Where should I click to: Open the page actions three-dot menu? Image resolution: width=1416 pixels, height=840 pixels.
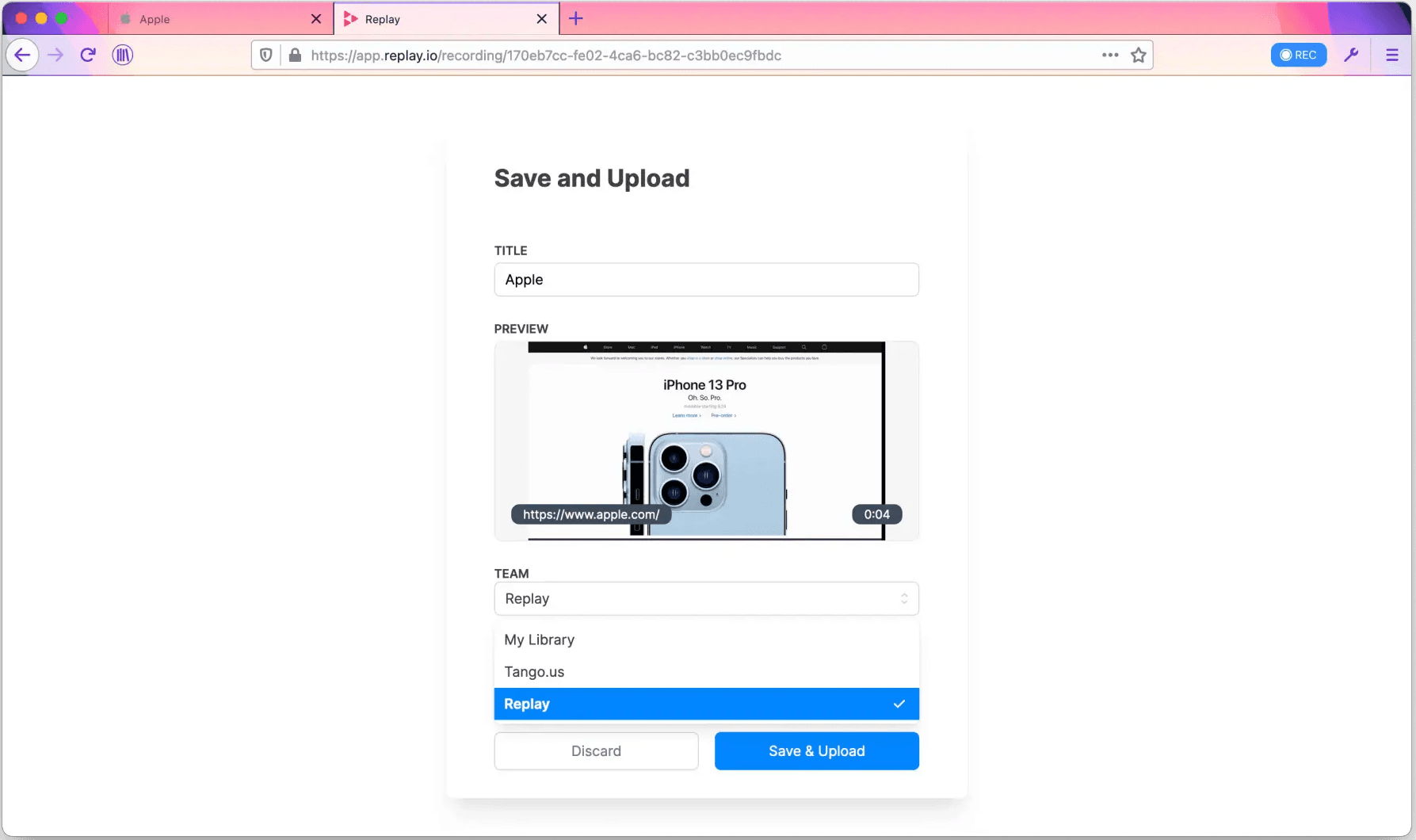(x=1110, y=55)
